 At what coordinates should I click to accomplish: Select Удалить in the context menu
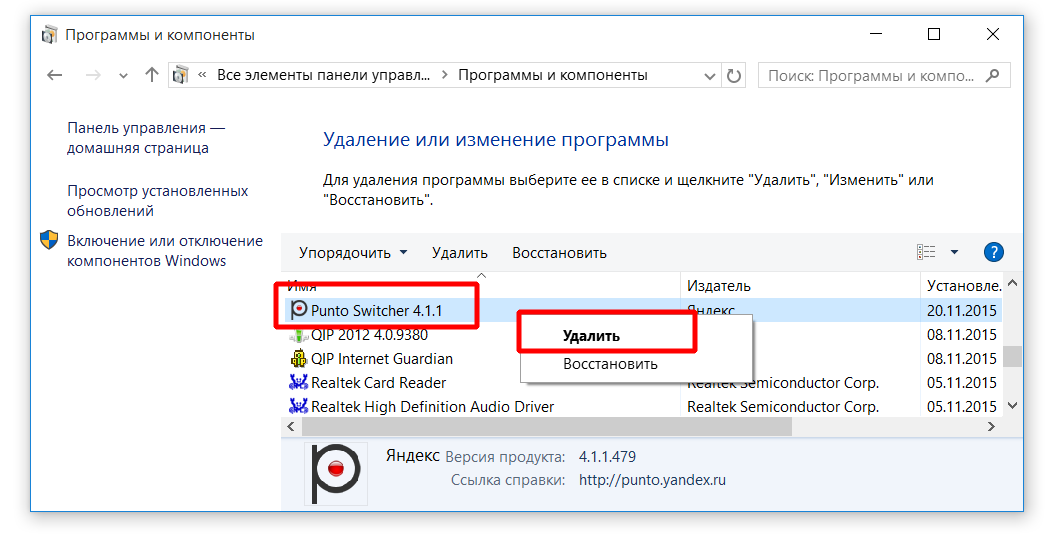591,336
